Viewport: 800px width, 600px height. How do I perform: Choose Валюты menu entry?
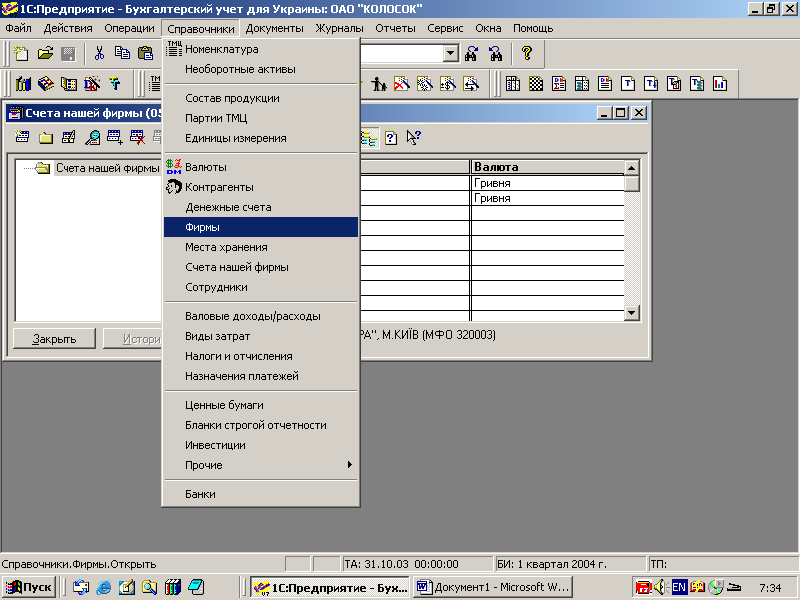[261, 167]
